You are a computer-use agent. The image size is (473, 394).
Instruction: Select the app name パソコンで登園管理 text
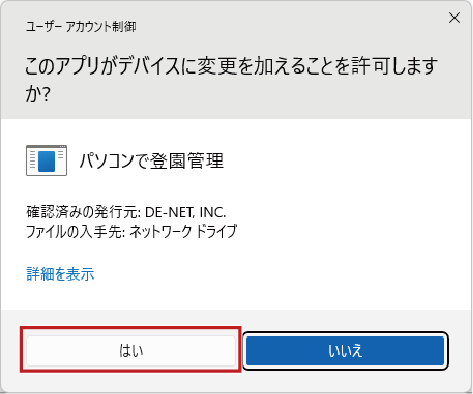[152, 161]
